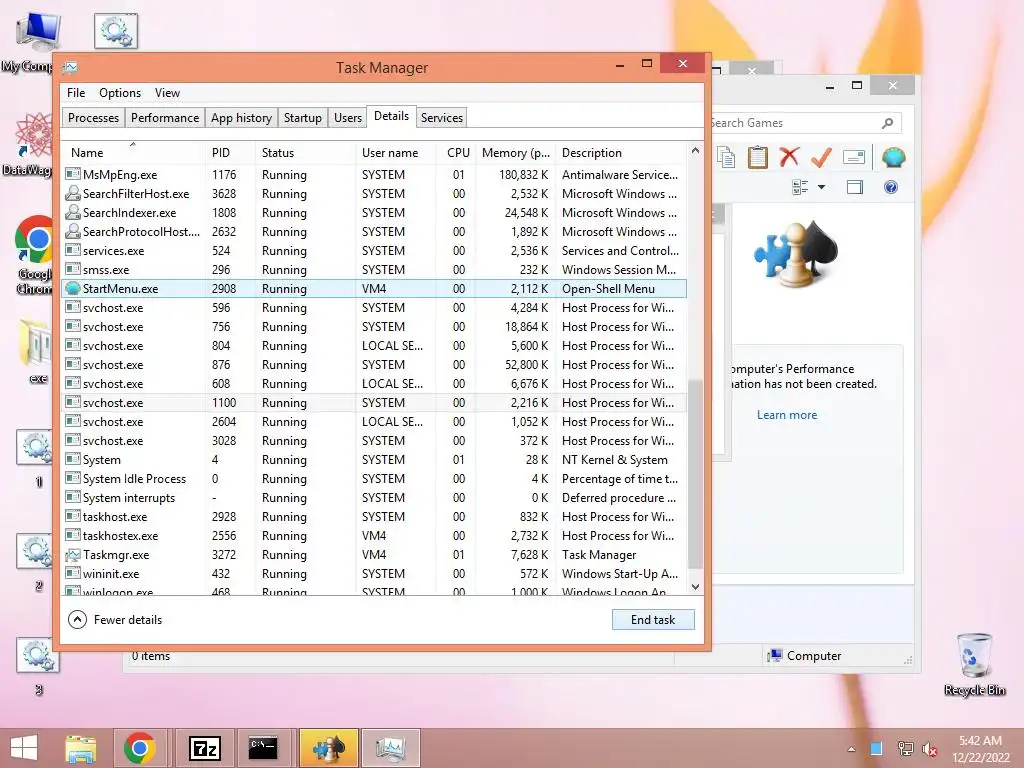Open File Explorer from taskbar
This screenshot has width=1024, height=768.
tap(80, 748)
